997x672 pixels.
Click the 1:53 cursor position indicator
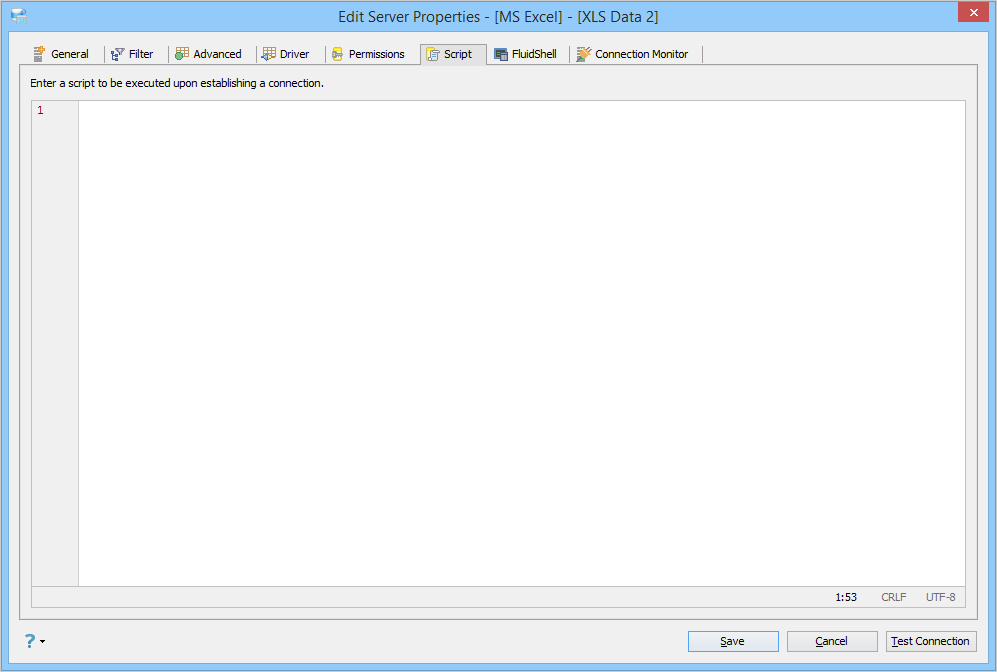click(x=846, y=597)
